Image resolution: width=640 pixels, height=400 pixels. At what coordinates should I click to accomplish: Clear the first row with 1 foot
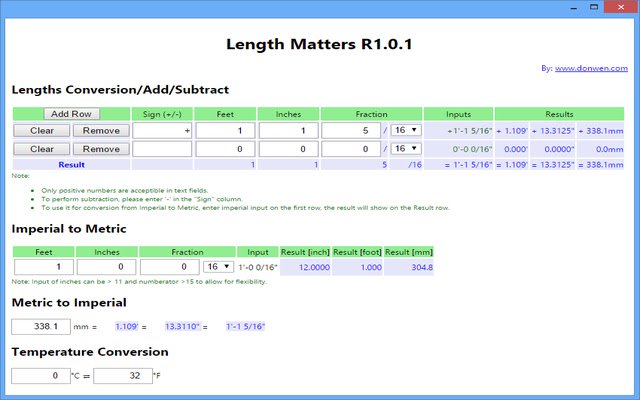click(x=42, y=131)
